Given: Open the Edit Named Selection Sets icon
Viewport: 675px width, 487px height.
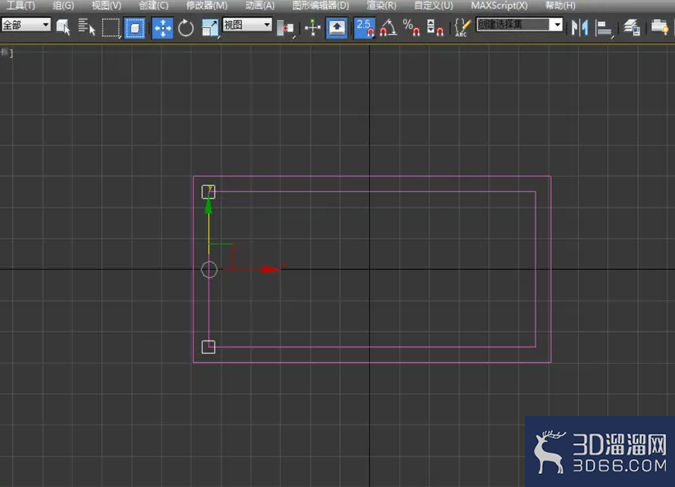Looking at the screenshot, I should [463, 28].
